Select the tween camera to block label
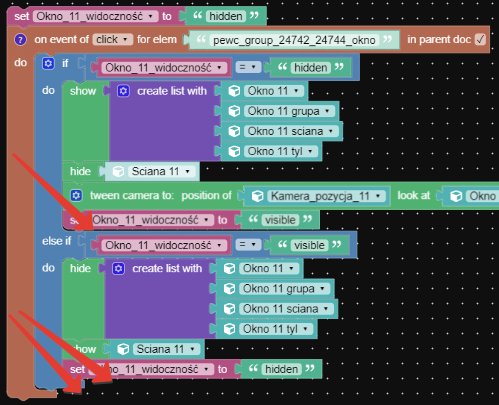This screenshot has width=499, height=405. click(x=132, y=195)
